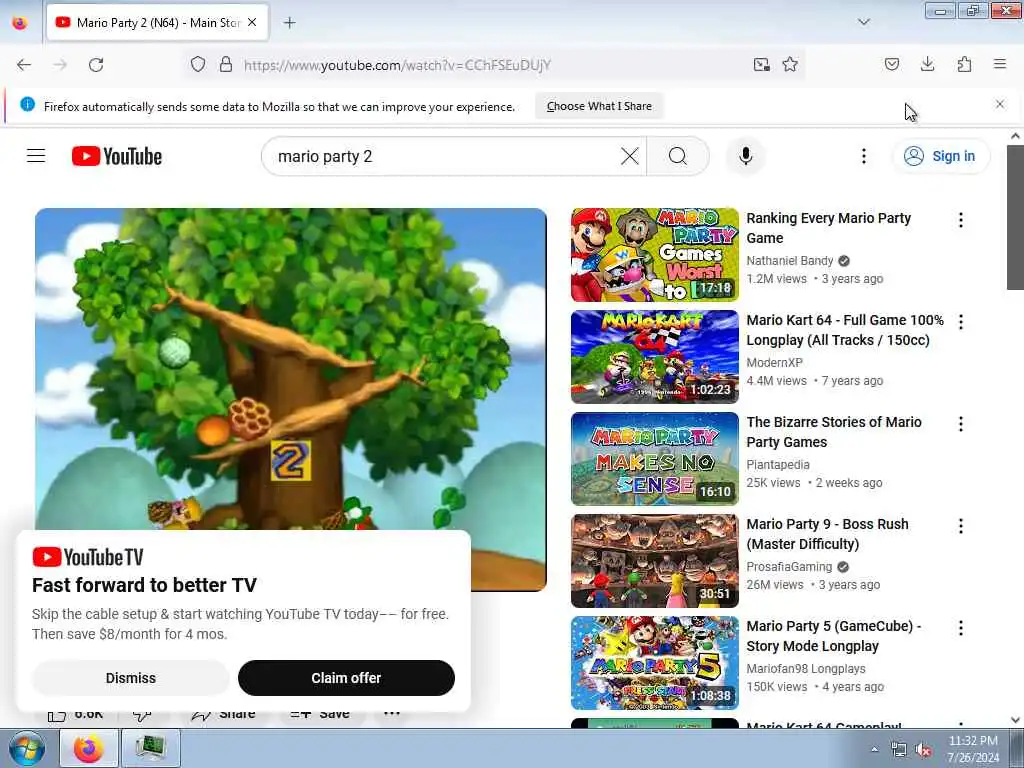Open title Mario Kart 64 Full Game 100%

(x=845, y=330)
